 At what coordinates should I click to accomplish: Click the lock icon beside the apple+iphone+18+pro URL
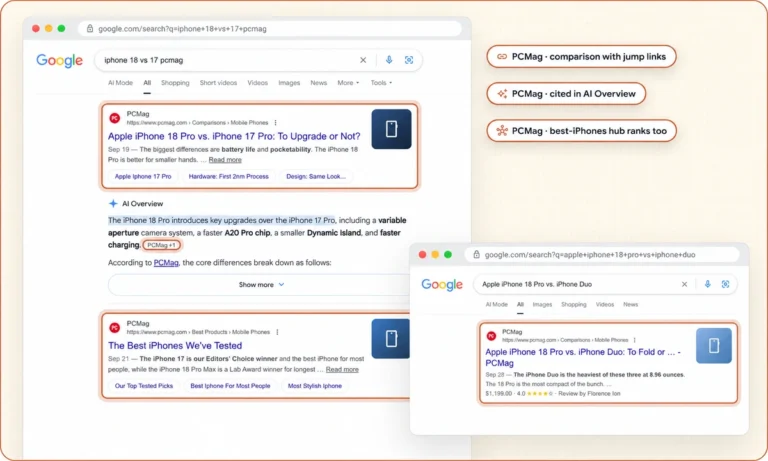pos(476,254)
